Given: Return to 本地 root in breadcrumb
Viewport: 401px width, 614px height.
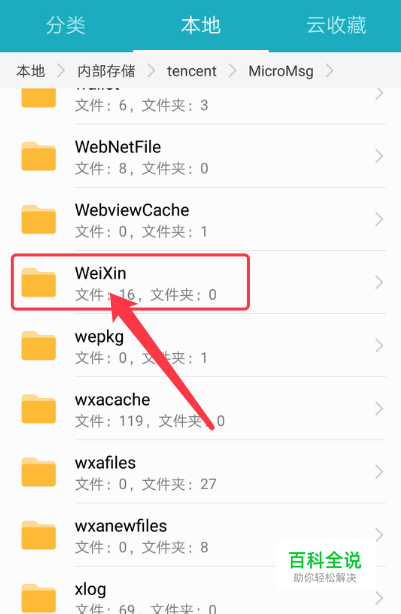Looking at the screenshot, I should click(x=31, y=71).
